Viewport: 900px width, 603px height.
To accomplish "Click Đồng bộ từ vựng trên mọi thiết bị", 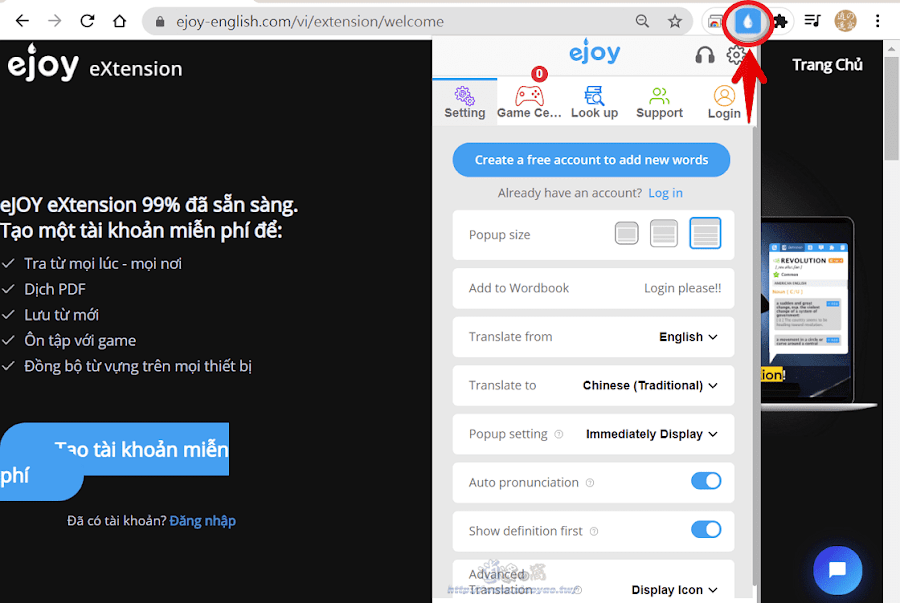I will (x=138, y=366).
